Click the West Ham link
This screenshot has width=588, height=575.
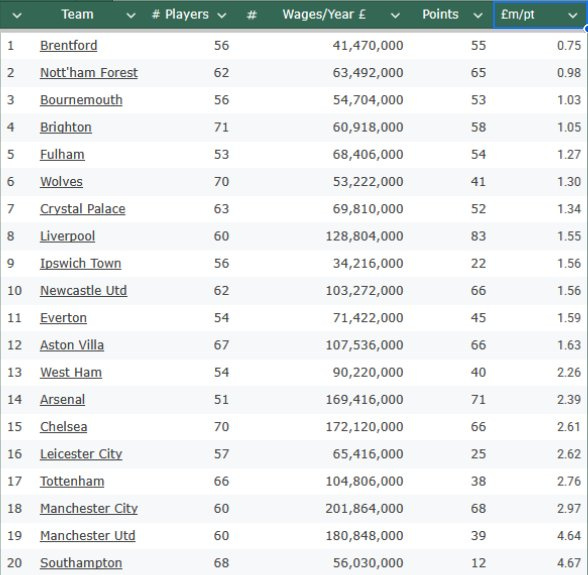[x=71, y=372]
